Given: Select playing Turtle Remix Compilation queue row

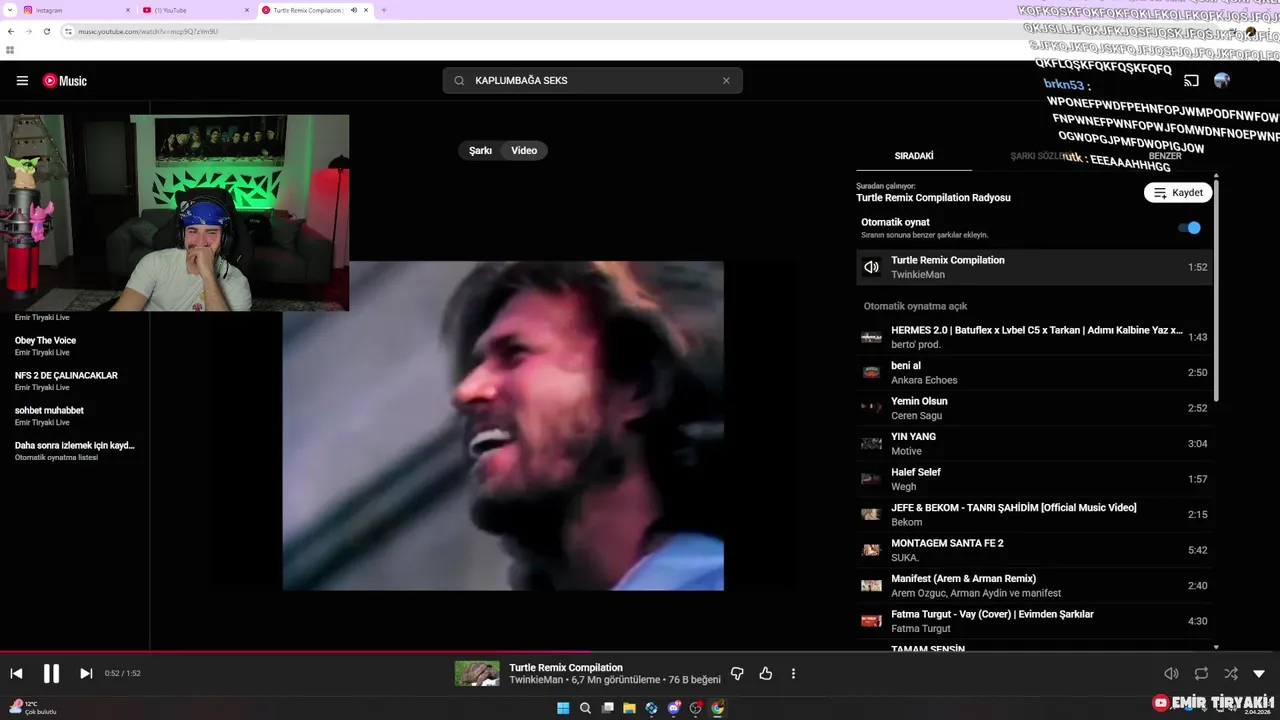Looking at the screenshot, I should tap(1035, 267).
